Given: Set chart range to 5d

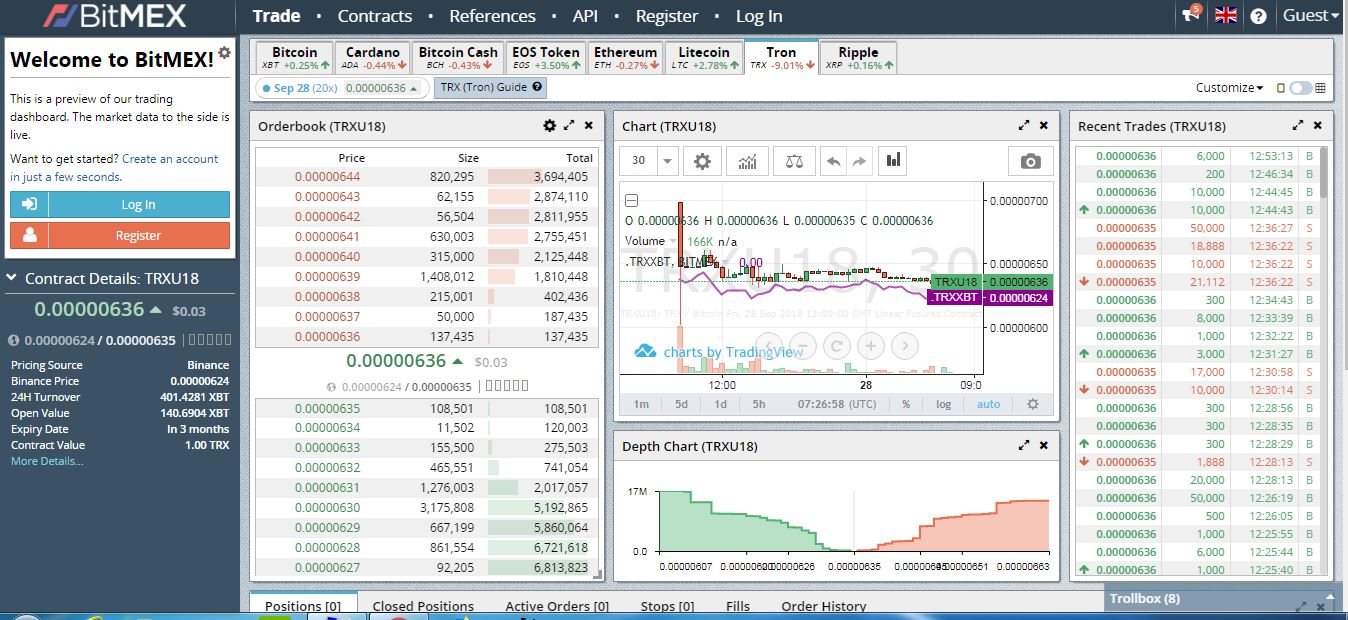Looking at the screenshot, I should pos(681,404).
